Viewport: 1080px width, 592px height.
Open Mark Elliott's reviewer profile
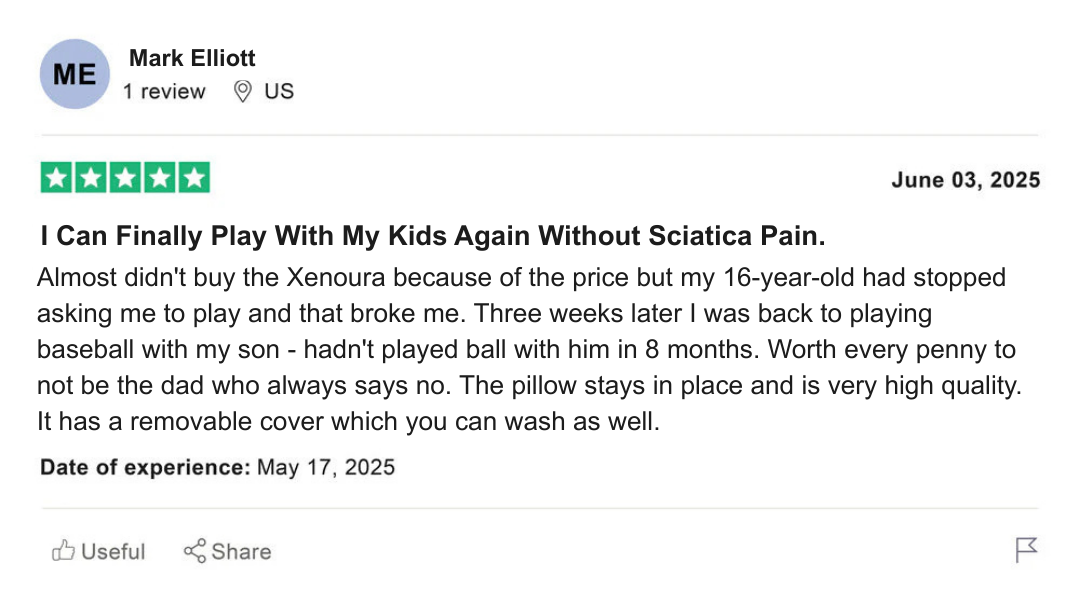pos(192,58)
